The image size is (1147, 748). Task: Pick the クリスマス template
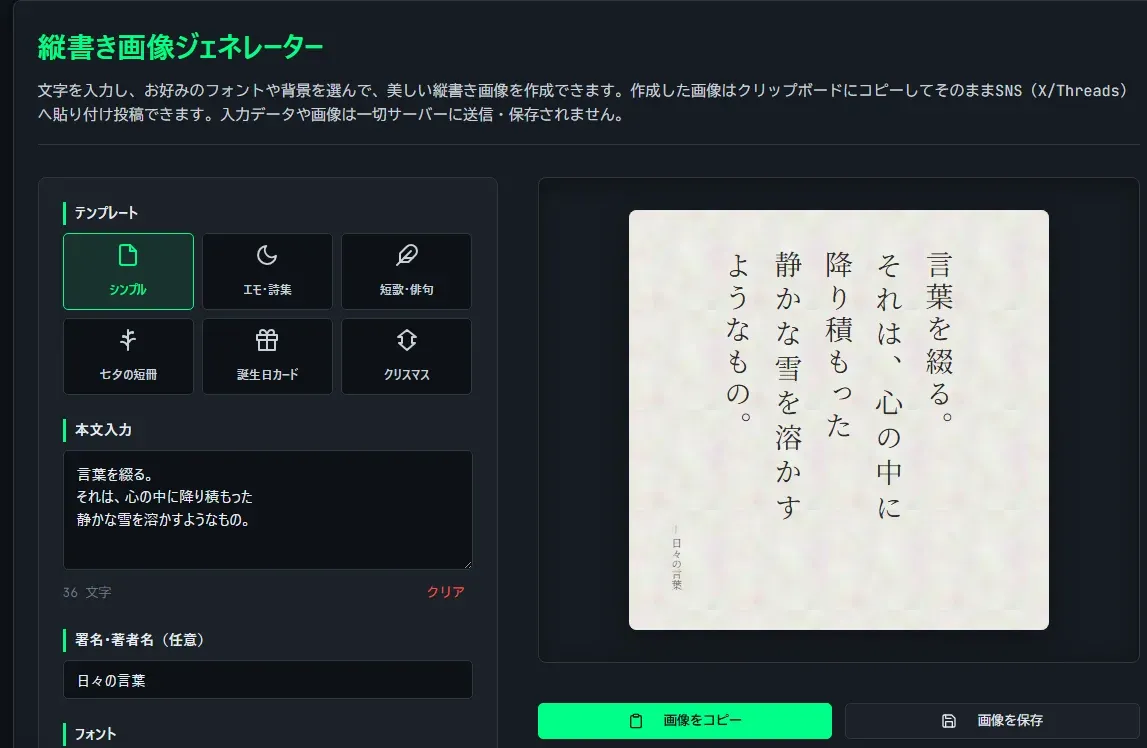coord(406,356)
